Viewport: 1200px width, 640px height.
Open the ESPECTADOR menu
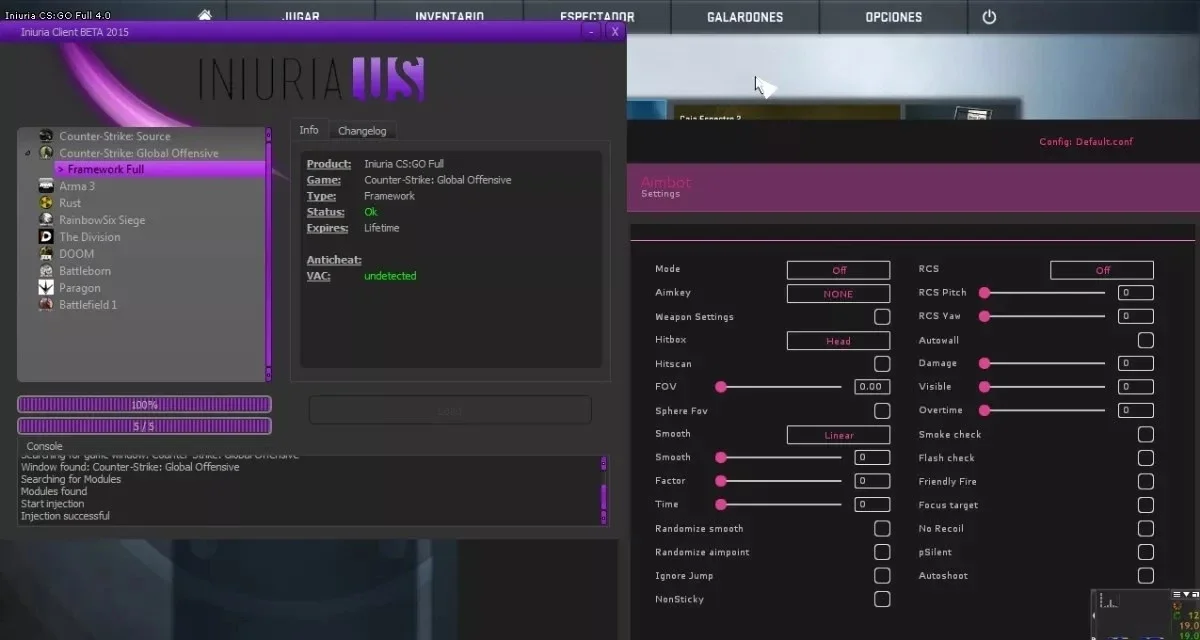[598, 17]
